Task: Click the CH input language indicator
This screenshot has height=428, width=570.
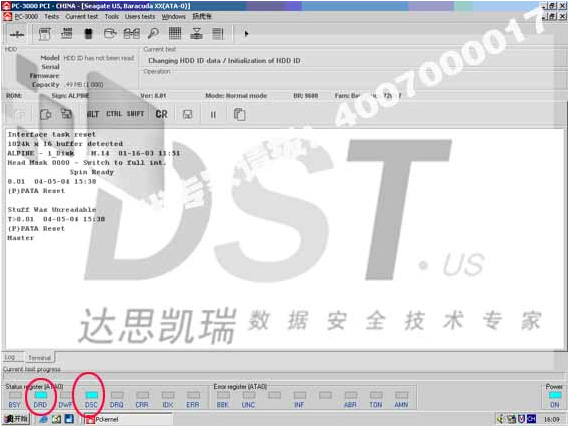Action: click(531, 419)
